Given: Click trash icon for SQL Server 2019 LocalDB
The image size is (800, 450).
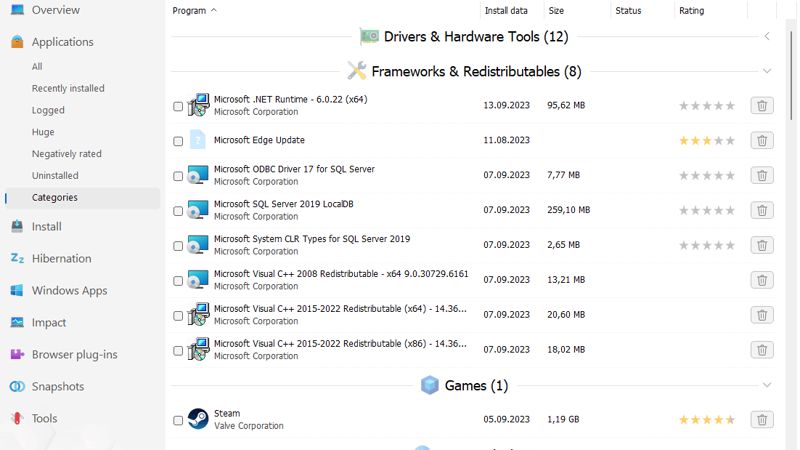Looking at the screenshot, I should tap(762, 210).
